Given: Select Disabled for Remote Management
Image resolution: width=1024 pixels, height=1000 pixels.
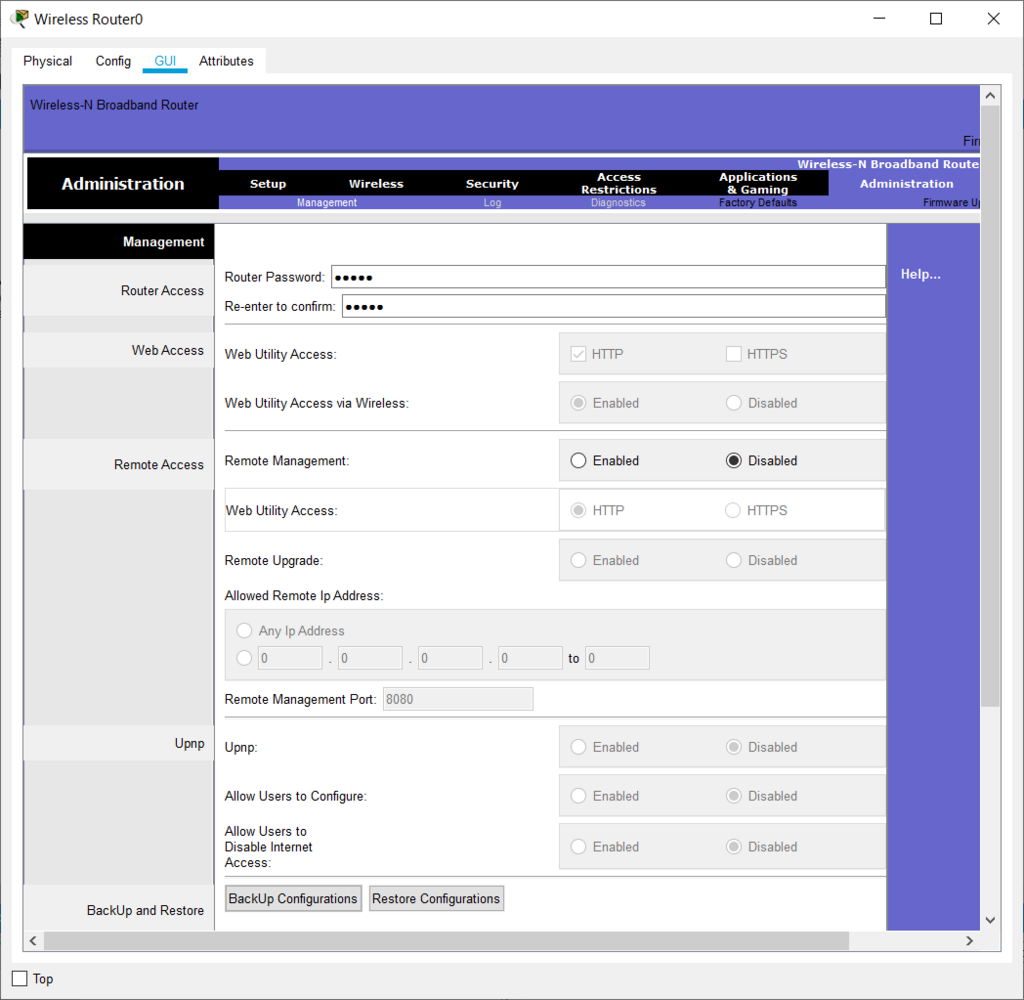Looking at the screenshot, I should (x=734, y=461).
